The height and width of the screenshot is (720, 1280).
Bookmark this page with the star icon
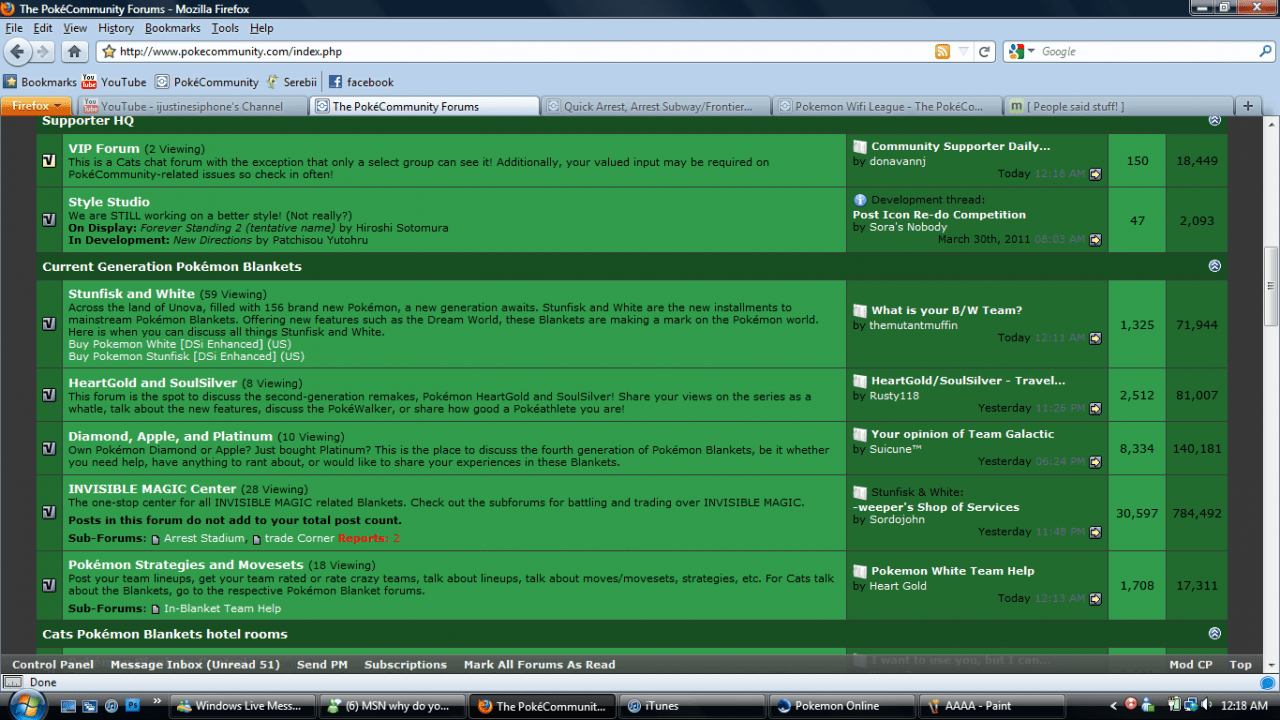pyautogui.click(x=109, y=51)
